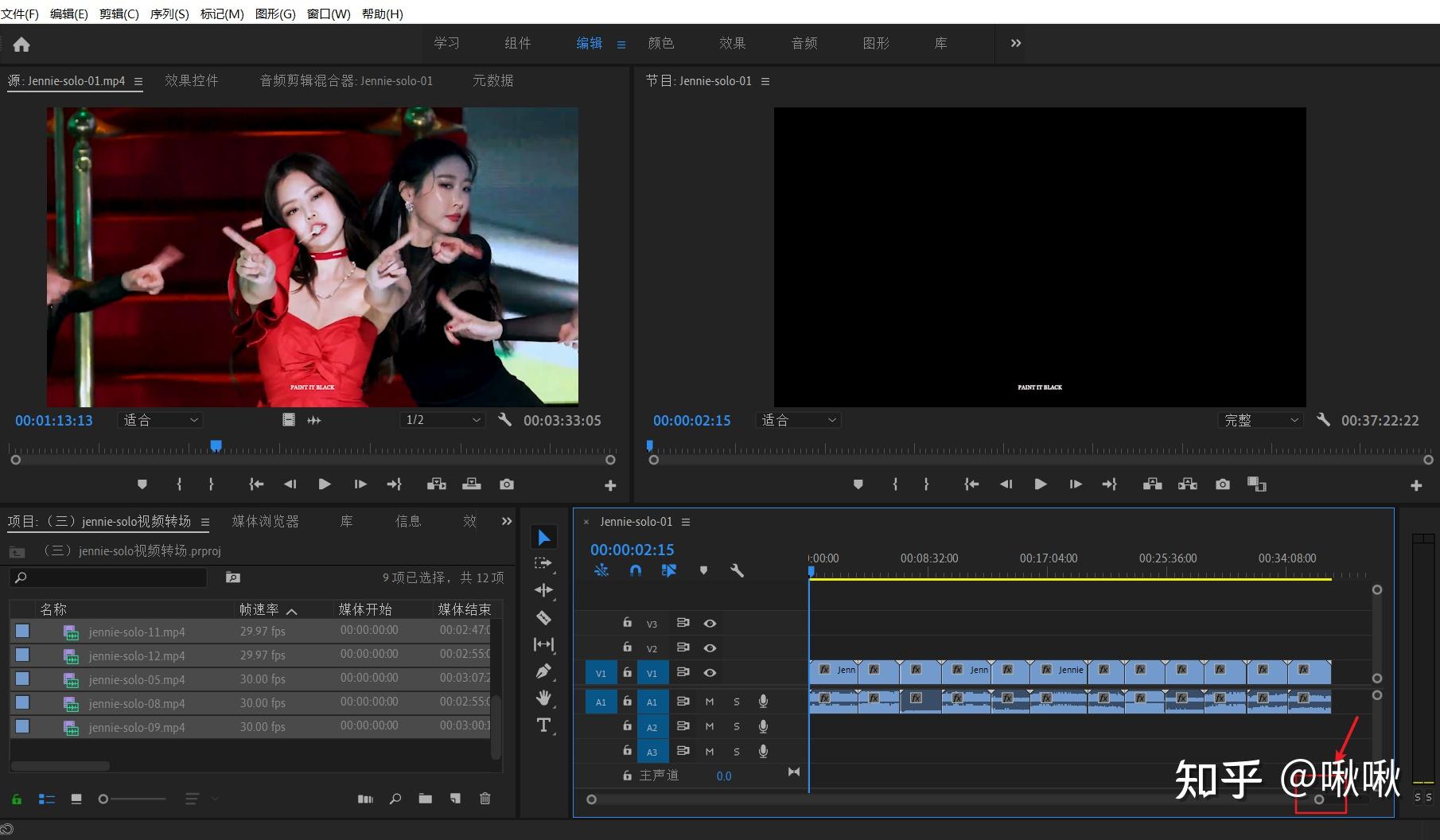Mute track A1

click(x=710, y=702)
